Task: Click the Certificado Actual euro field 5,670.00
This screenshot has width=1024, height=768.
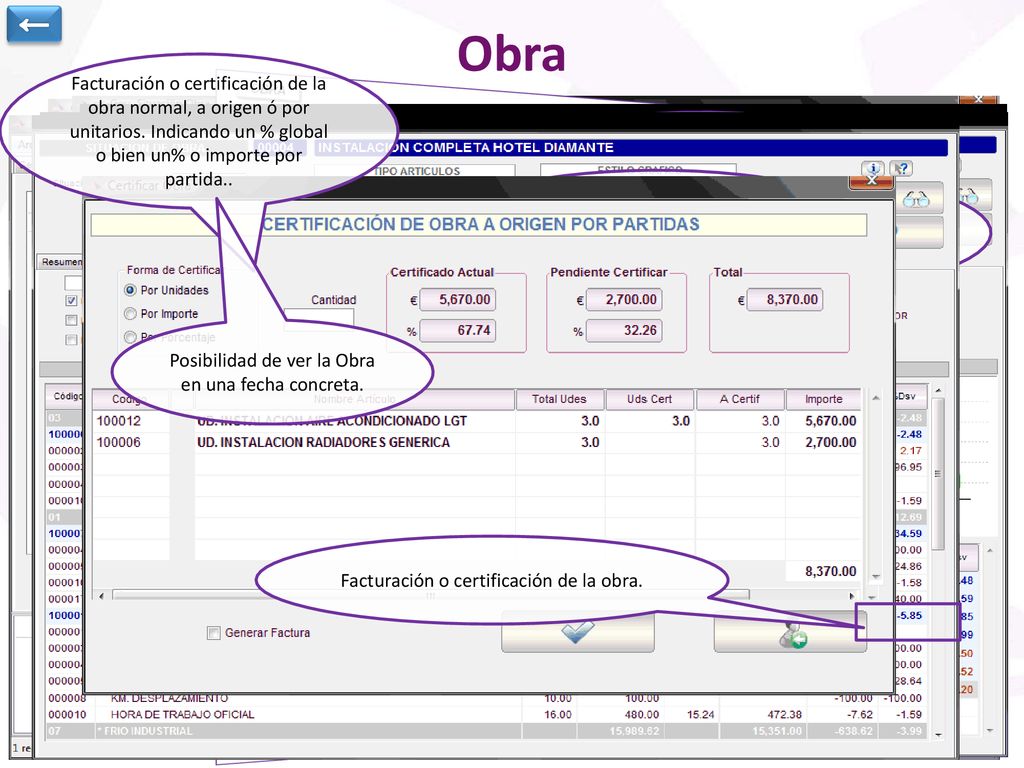Action: tap(457, 300)
